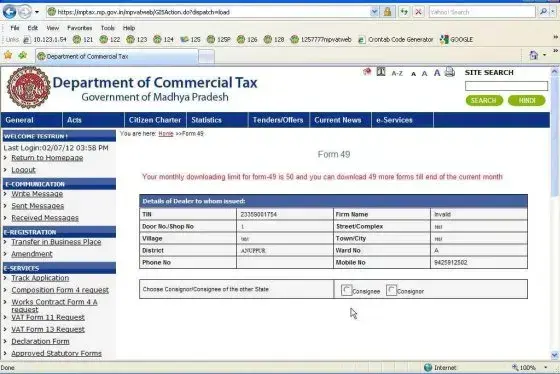Screen dimensions: 560x374
Task: Click the browser Home icon
Action: pyautogui.click(x=534, y=55)
